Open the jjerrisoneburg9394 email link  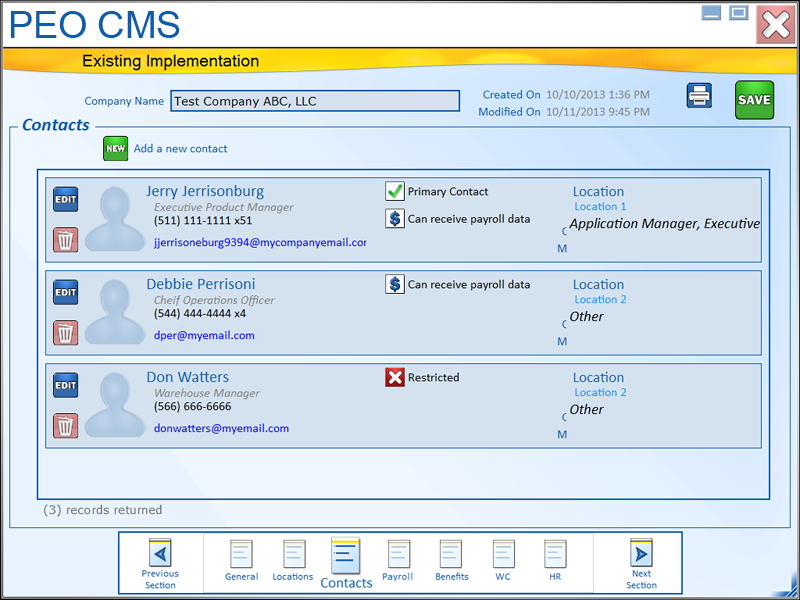point(260,243)
